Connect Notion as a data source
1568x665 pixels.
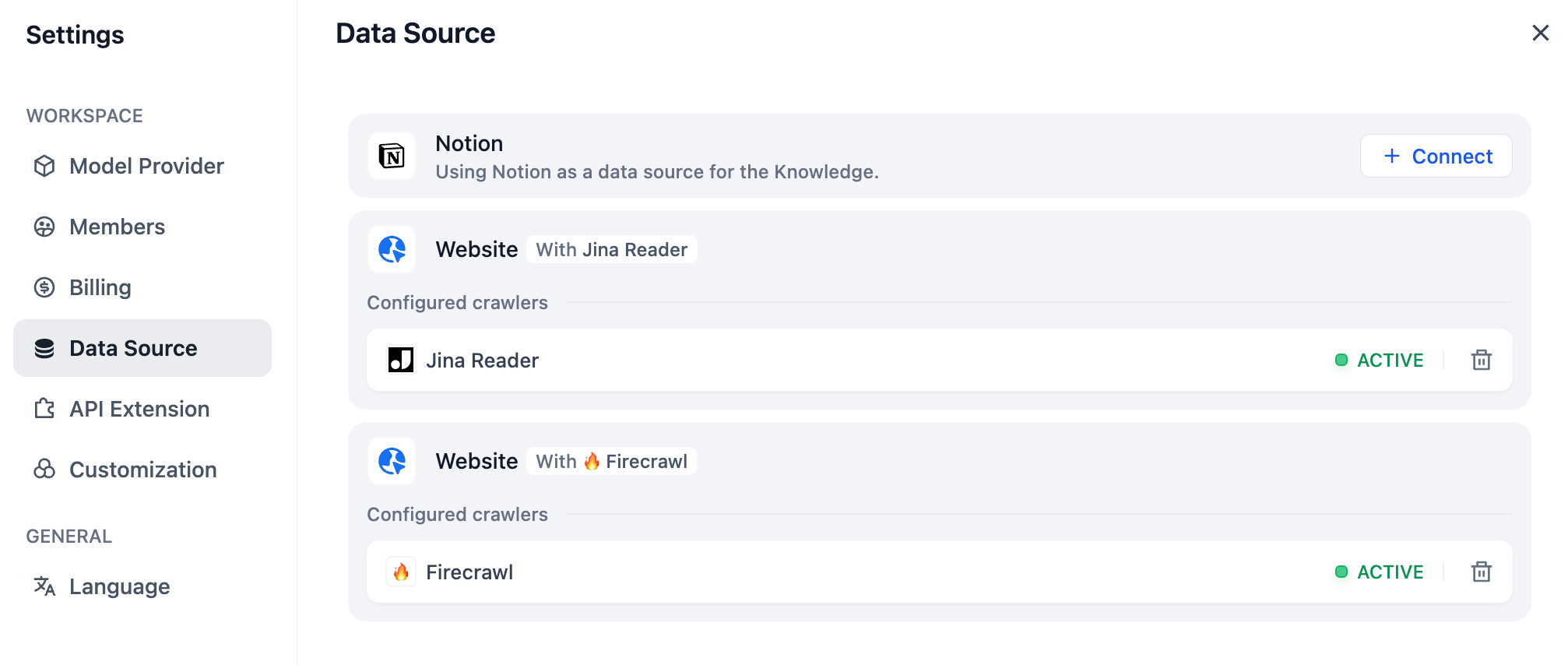click(x=1436, y=157)
